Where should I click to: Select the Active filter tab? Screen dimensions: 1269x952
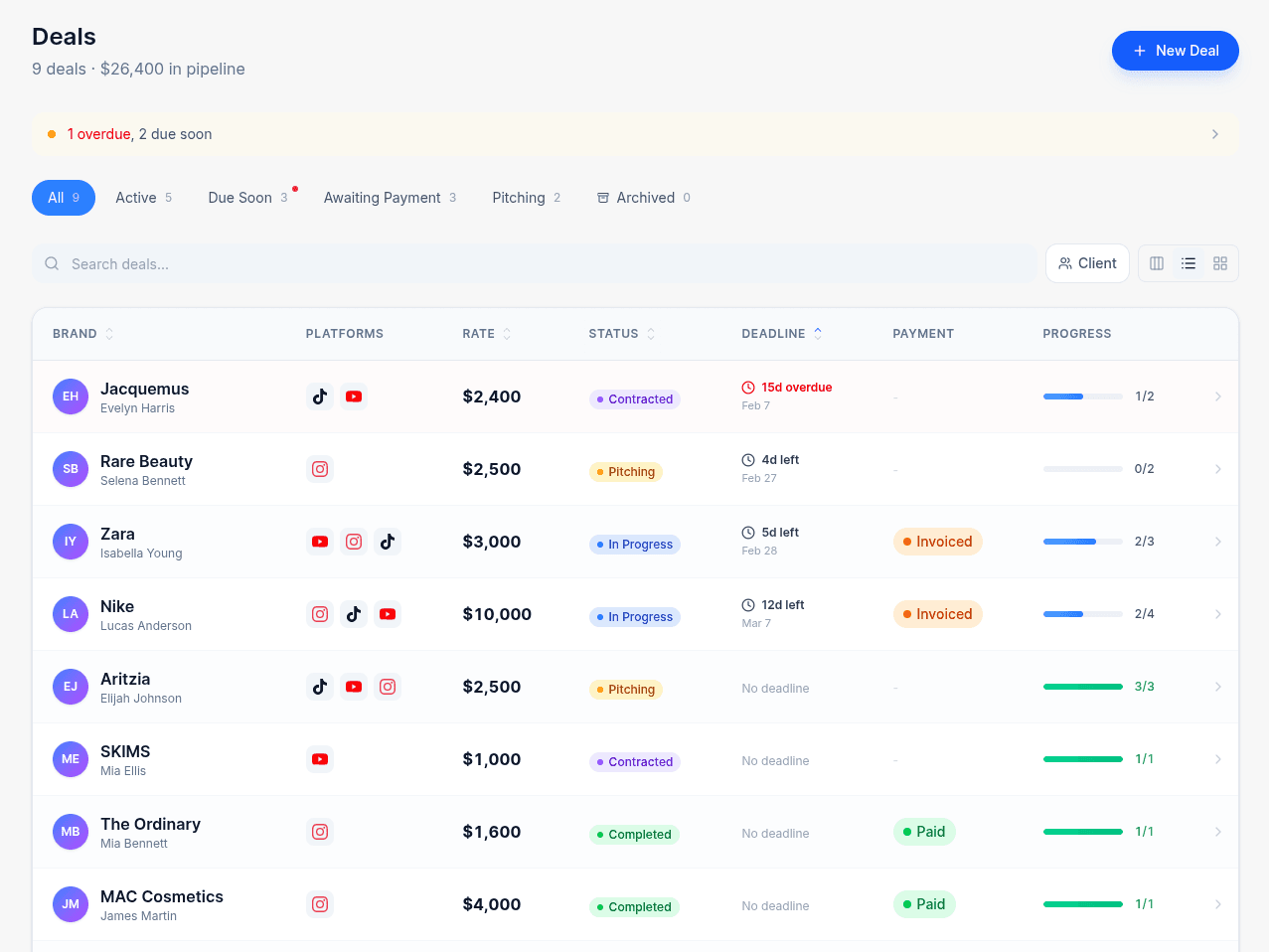point(137,197)
